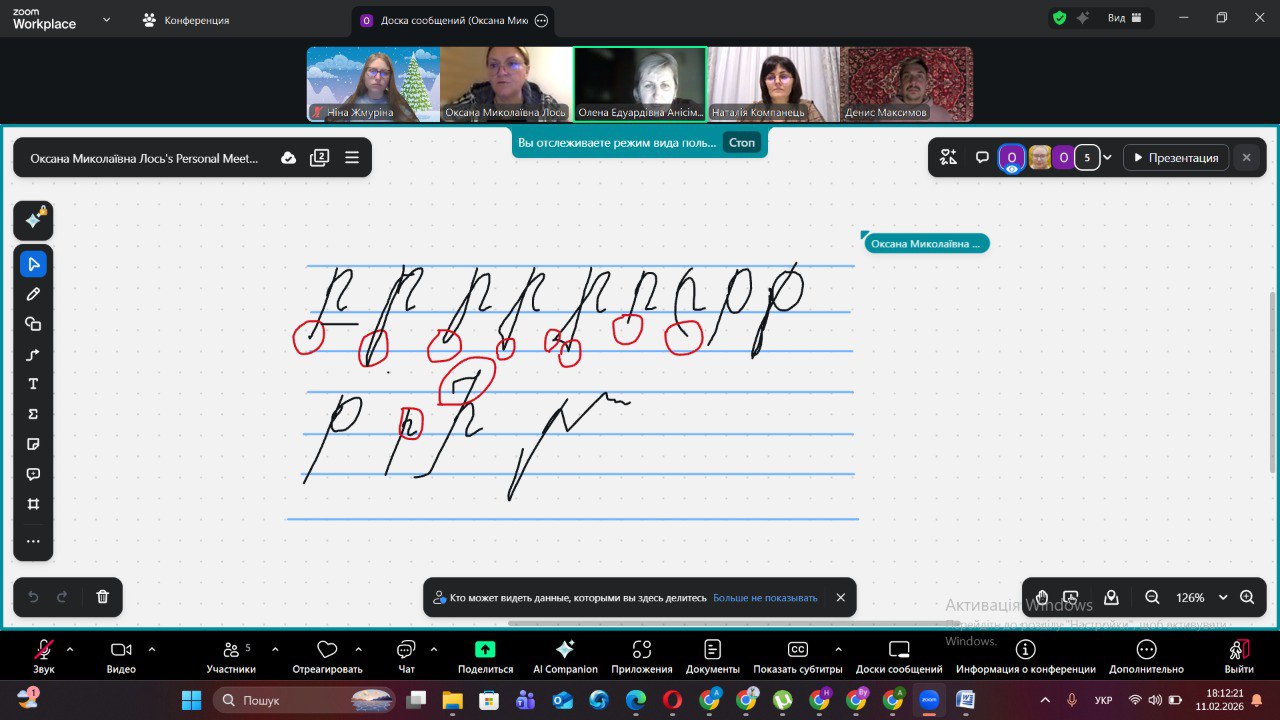The height and width of the screenshot is (720, 1280).
Task: Select the Shapes tool in whiteboard toolbar
Action: (x=33, y=324)
